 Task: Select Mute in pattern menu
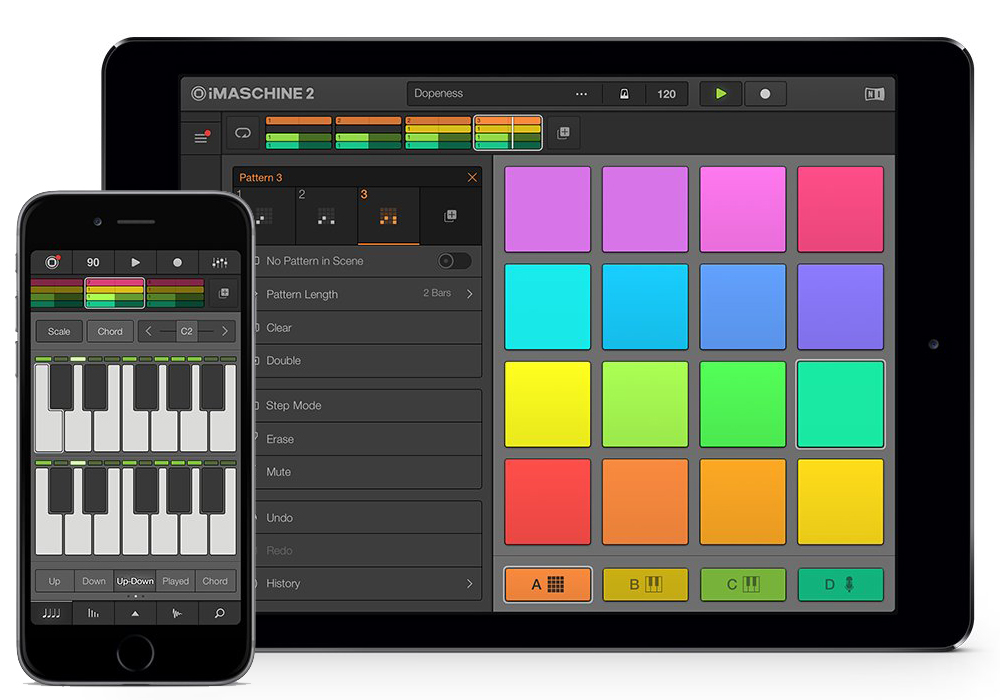coord(368,472)
